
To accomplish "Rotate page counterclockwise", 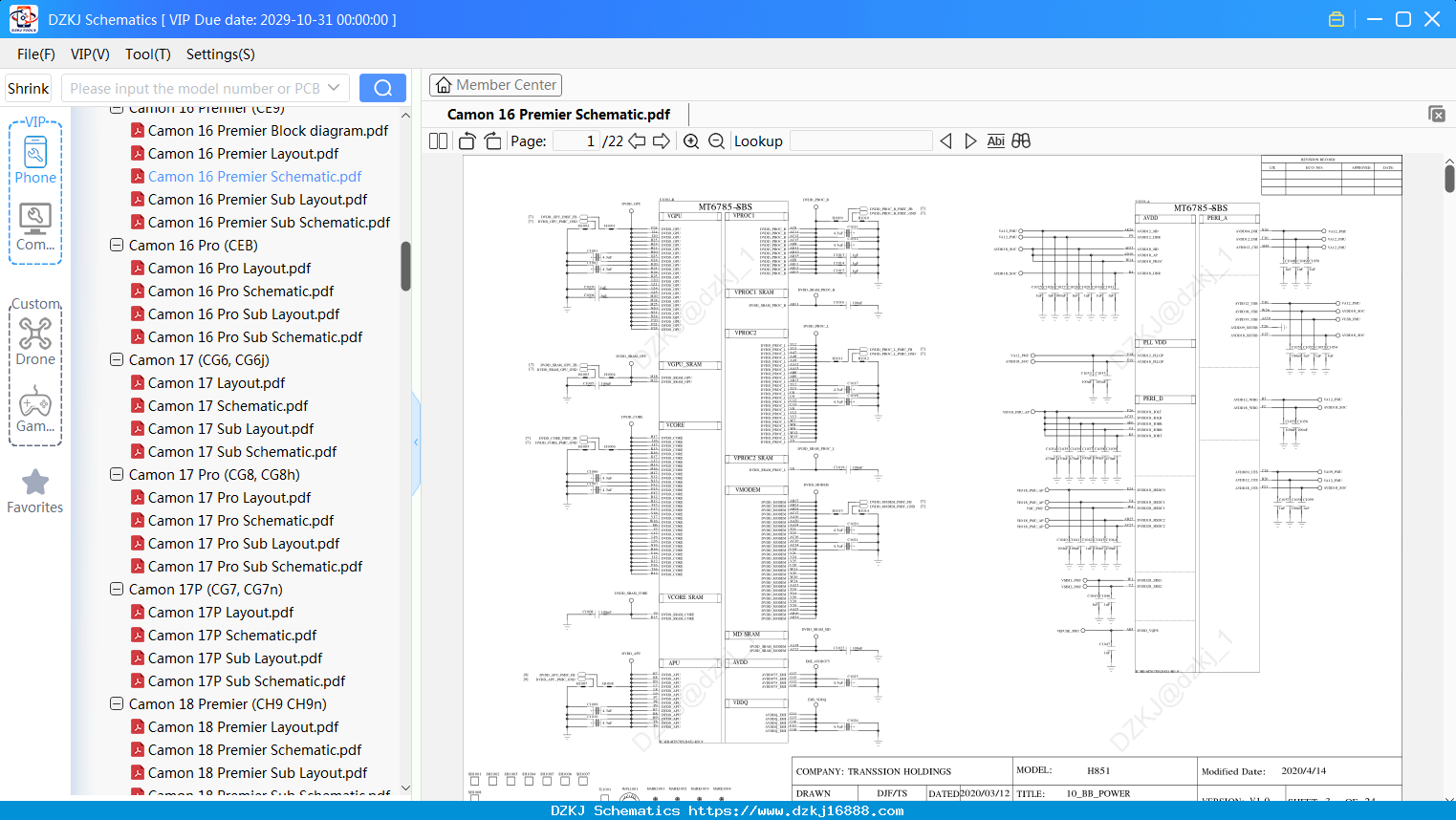I will [467, 140].
